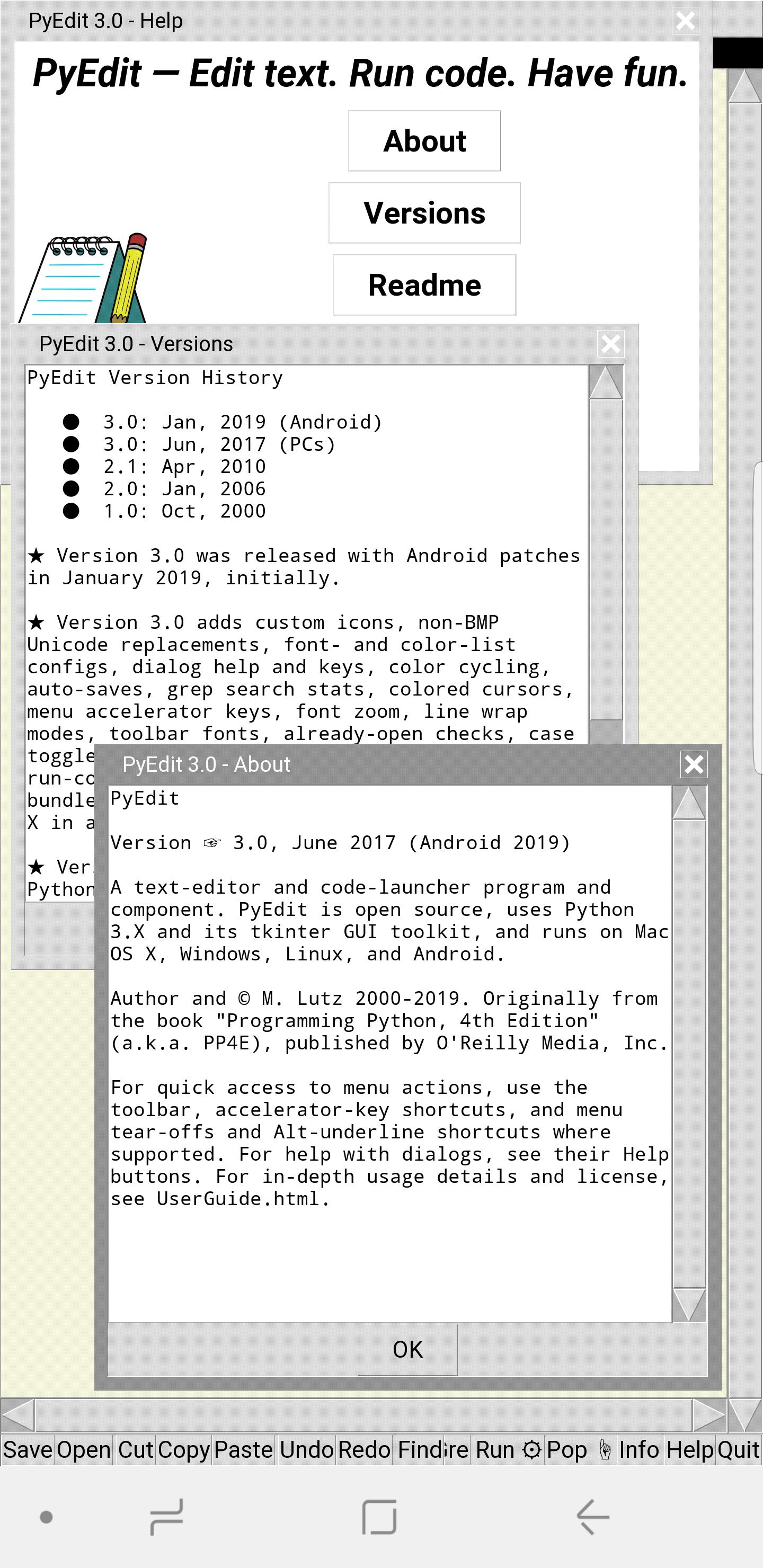763x1568 pixels.
Task: Click the Undo toolbar button
Action: pyautogui.click(x=307, y=1450)
